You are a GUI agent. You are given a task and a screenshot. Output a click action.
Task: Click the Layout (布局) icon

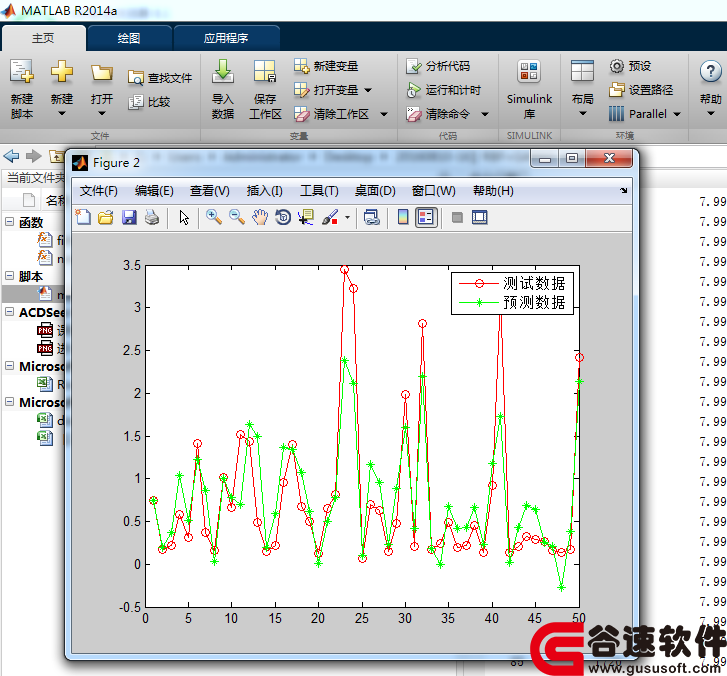582,71
